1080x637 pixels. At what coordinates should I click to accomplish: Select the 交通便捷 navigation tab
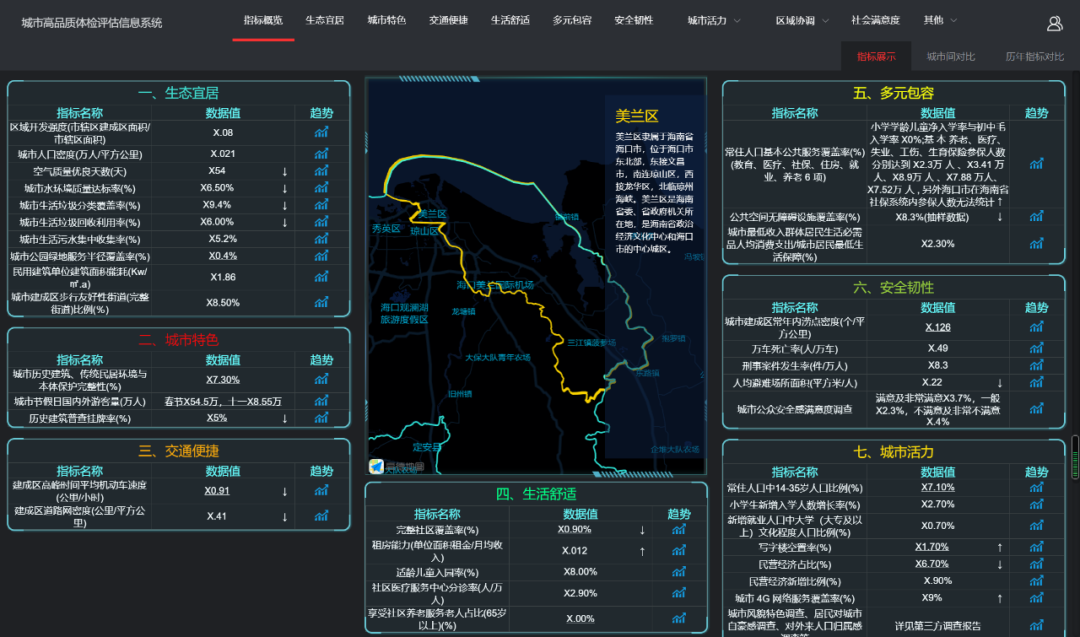pos(448,21)
